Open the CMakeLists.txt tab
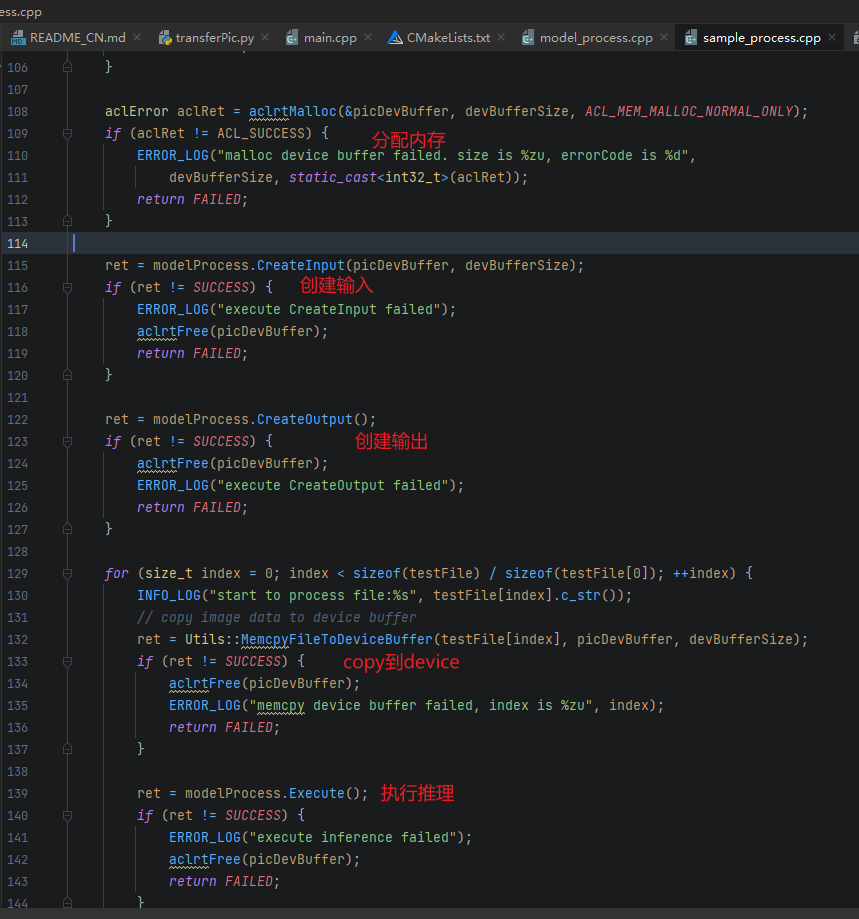The image size is (859, 919). click(448, 38)
